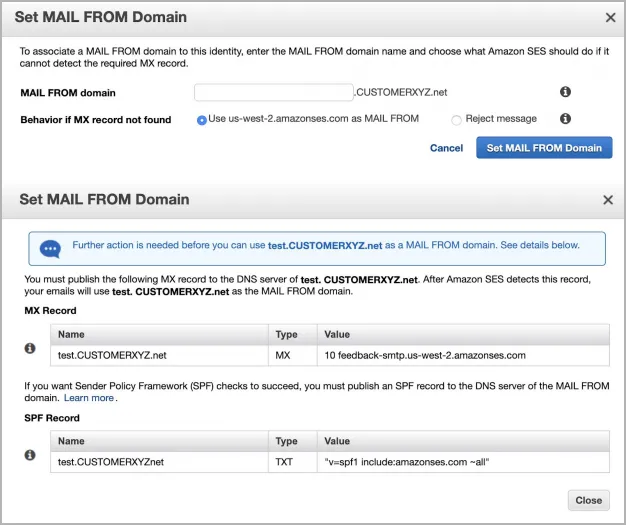Click info icon beside MAIL FROM domain field
This screenshot has width=626, height=525.
(x=565, y=92)
